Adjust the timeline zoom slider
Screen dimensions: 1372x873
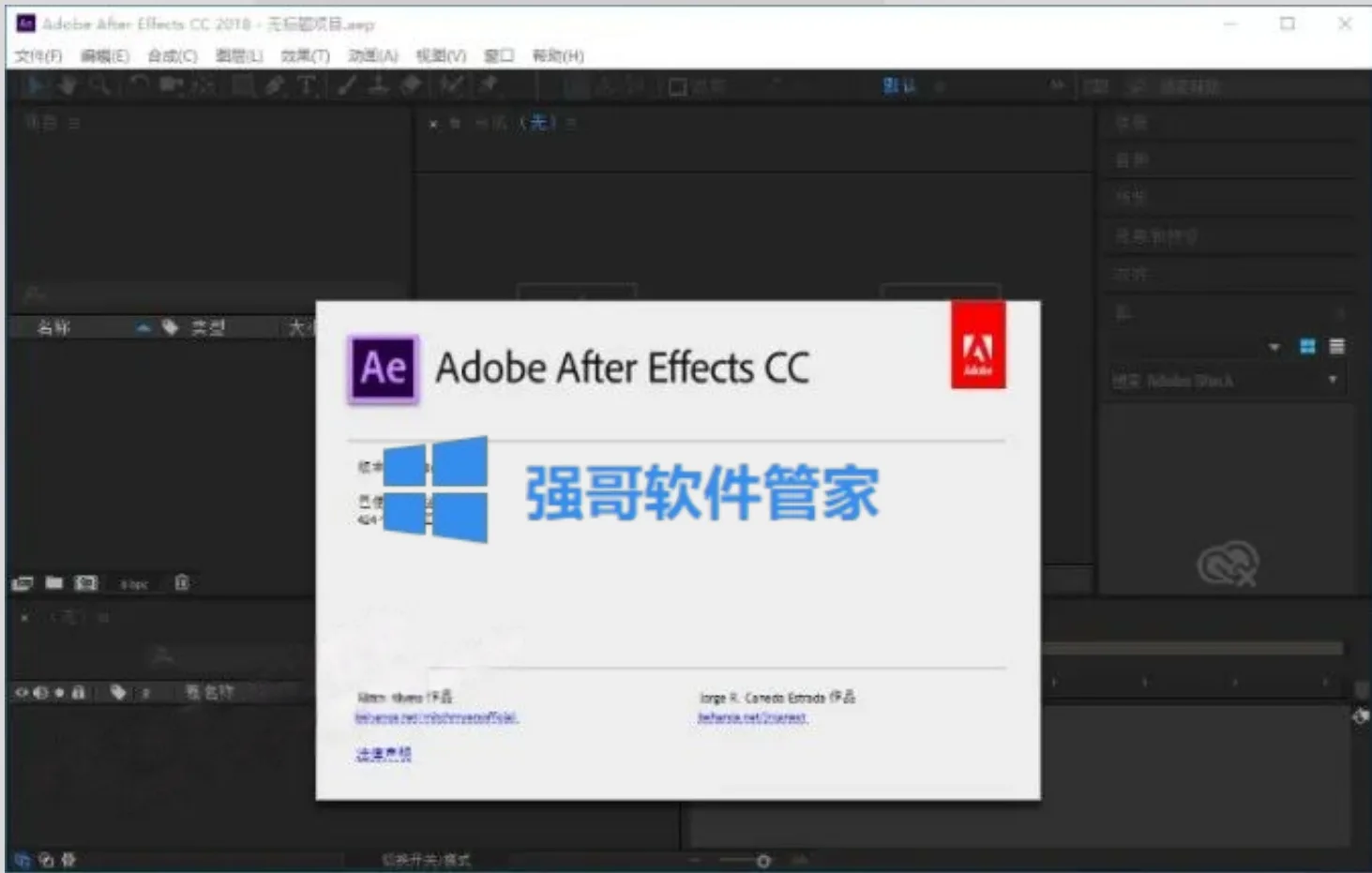[x=762, y=860]
